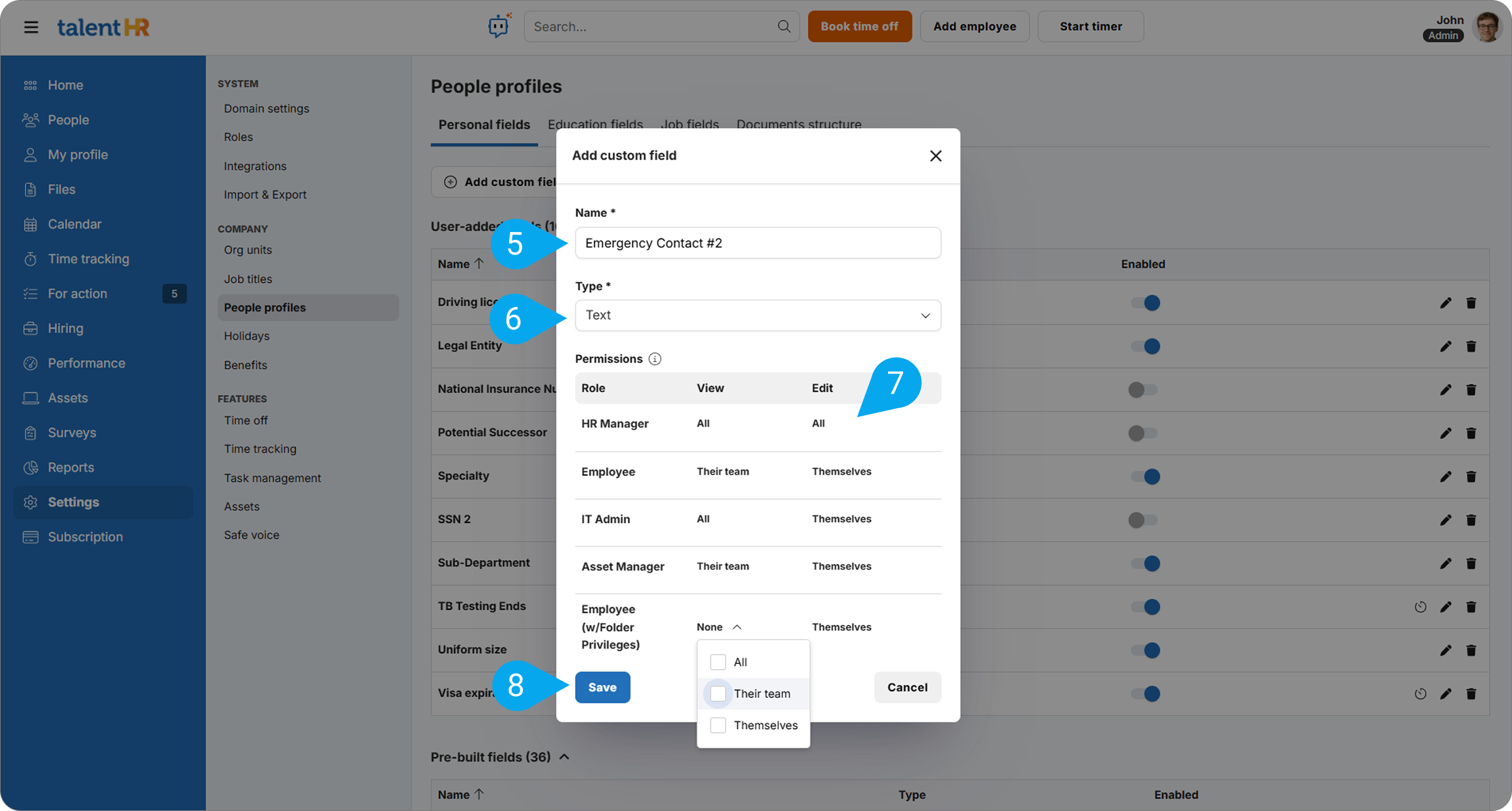The image size is (1512, 811).
Task: Click history icon for TB Testing Ends
Action: tap(1420, 607)
